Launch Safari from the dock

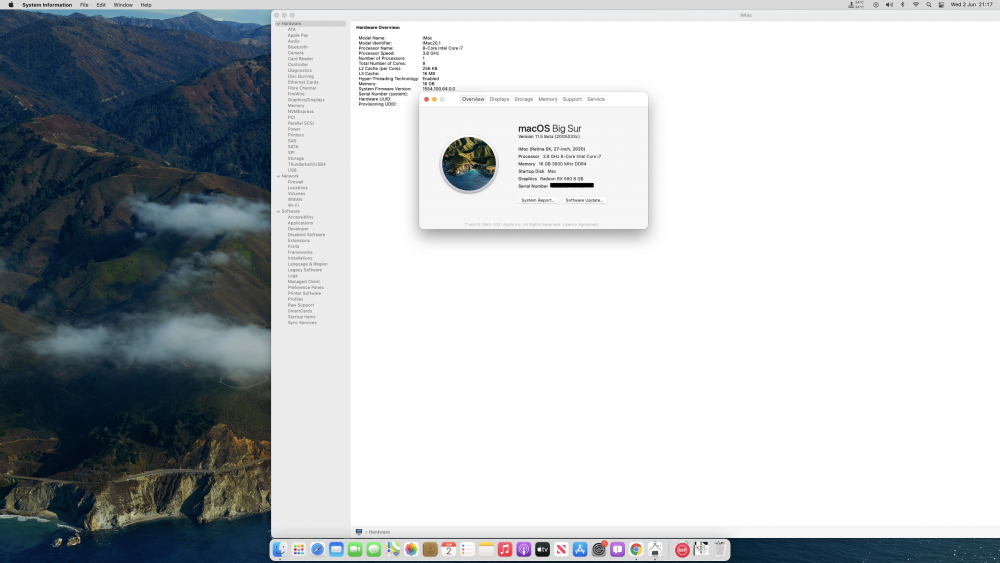pos(317,549)
